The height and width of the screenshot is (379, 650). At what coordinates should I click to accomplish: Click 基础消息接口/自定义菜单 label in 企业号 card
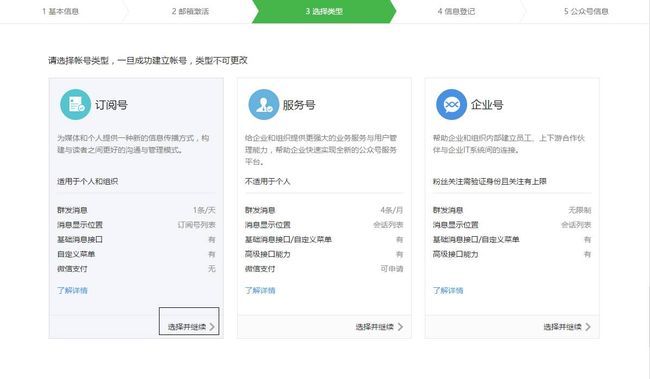pos(476,239)
